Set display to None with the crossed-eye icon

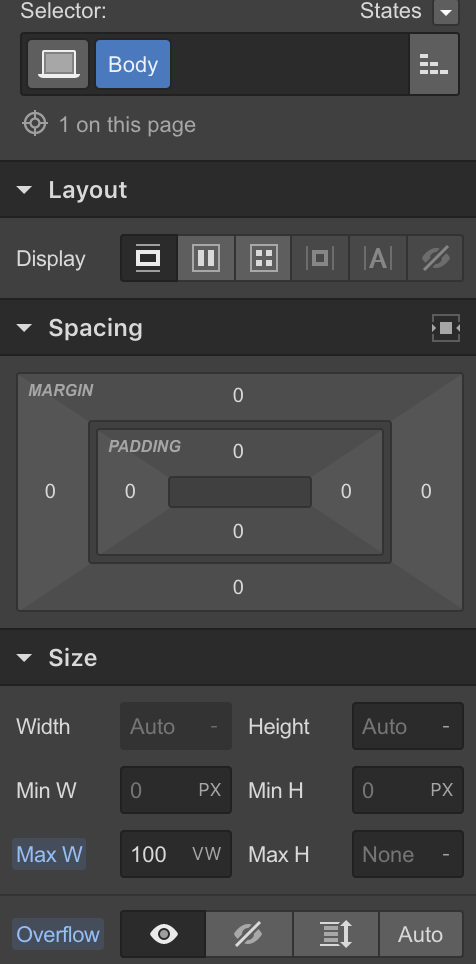(435, 258)
